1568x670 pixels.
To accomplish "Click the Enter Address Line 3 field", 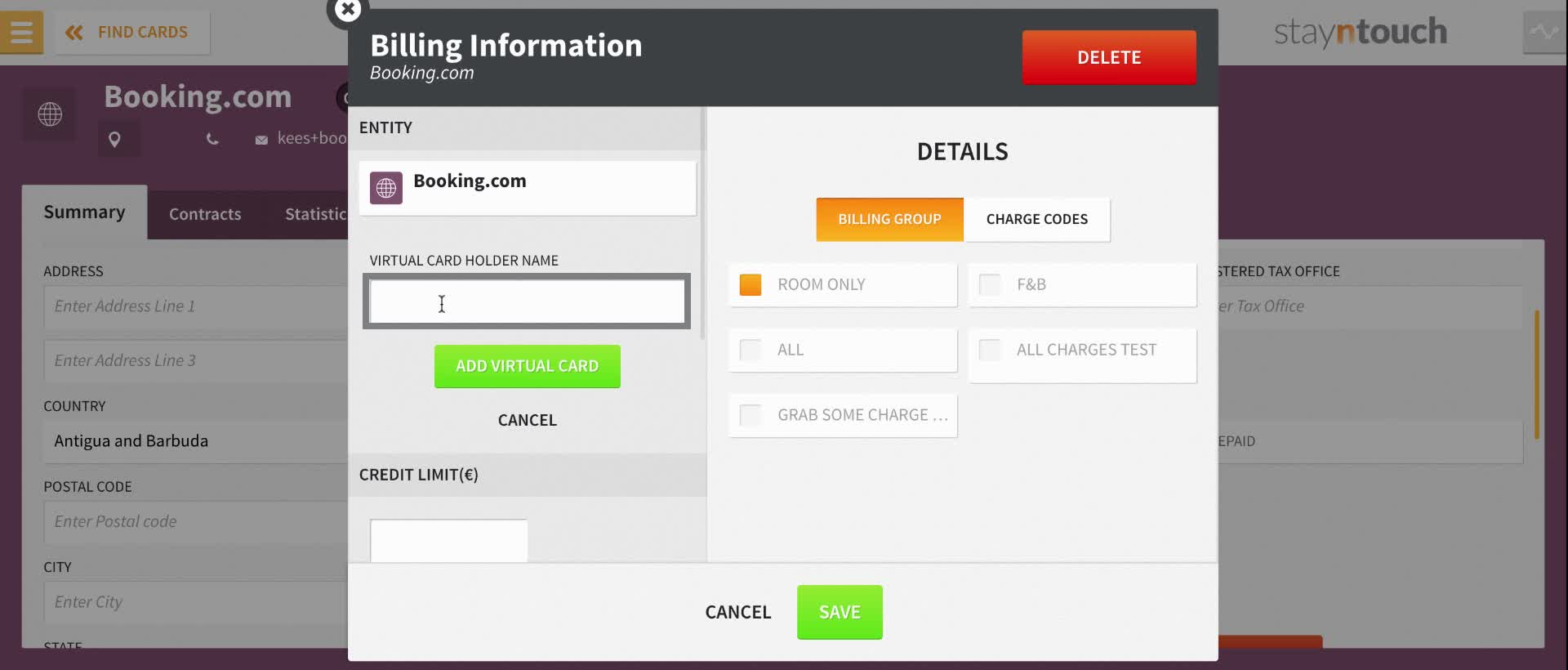I will [x=196, y=360].
